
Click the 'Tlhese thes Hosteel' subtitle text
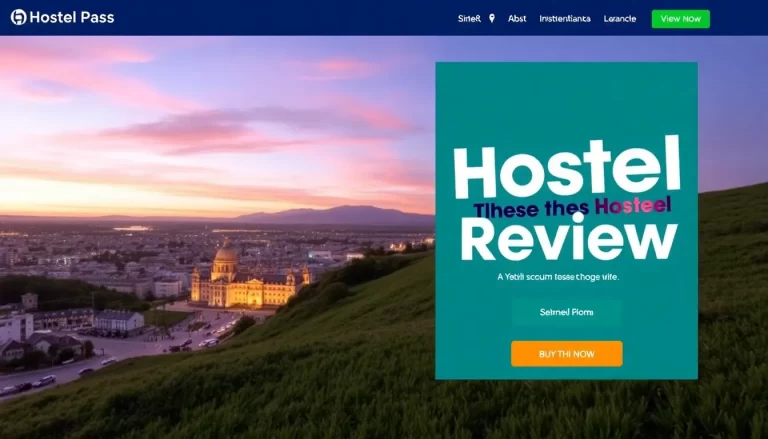click(x=572, y=208)
